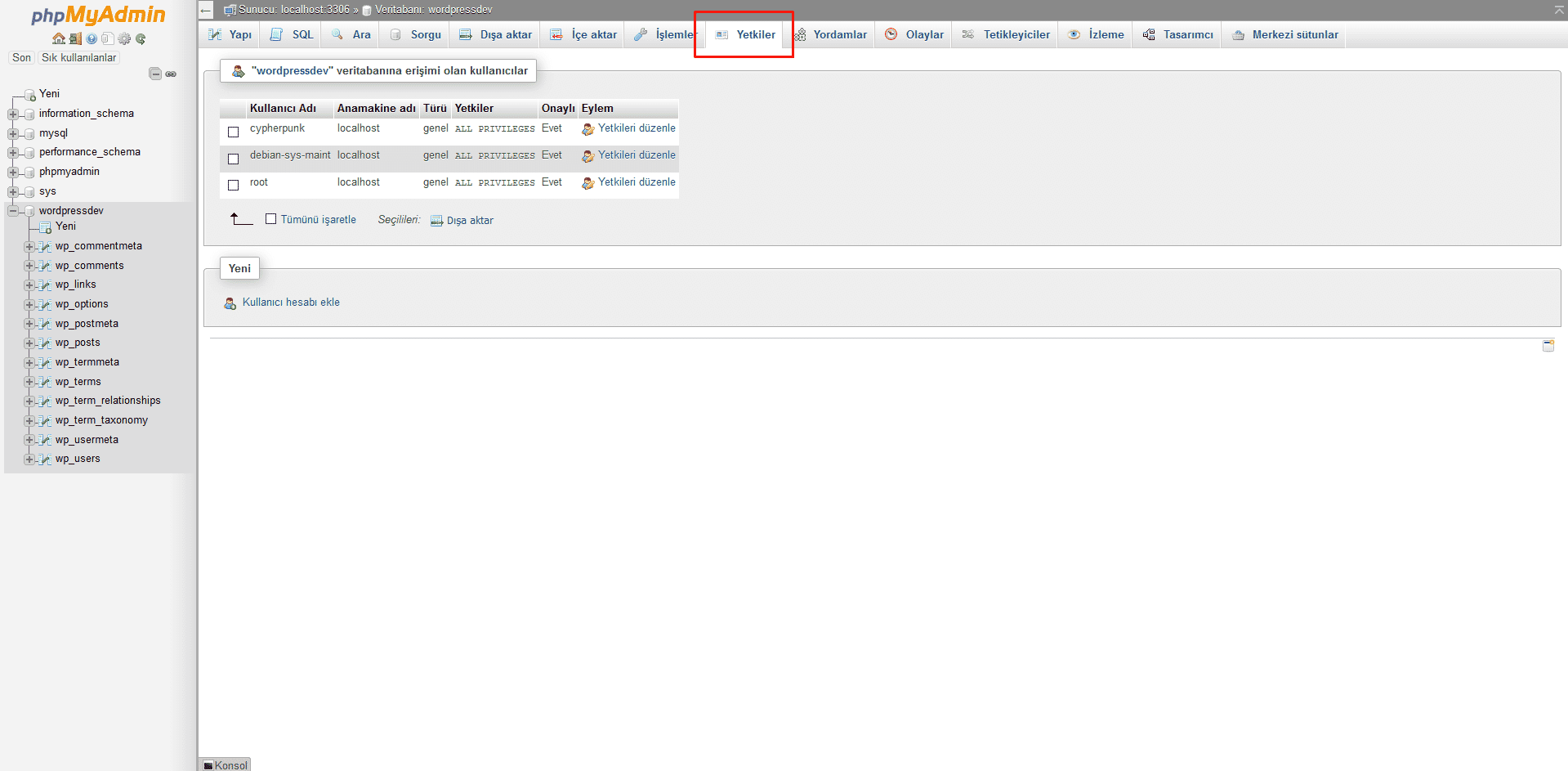Click Yetkileri düzenle for debian-sys-maint
Screen dimensions: 1568x771
637,155
